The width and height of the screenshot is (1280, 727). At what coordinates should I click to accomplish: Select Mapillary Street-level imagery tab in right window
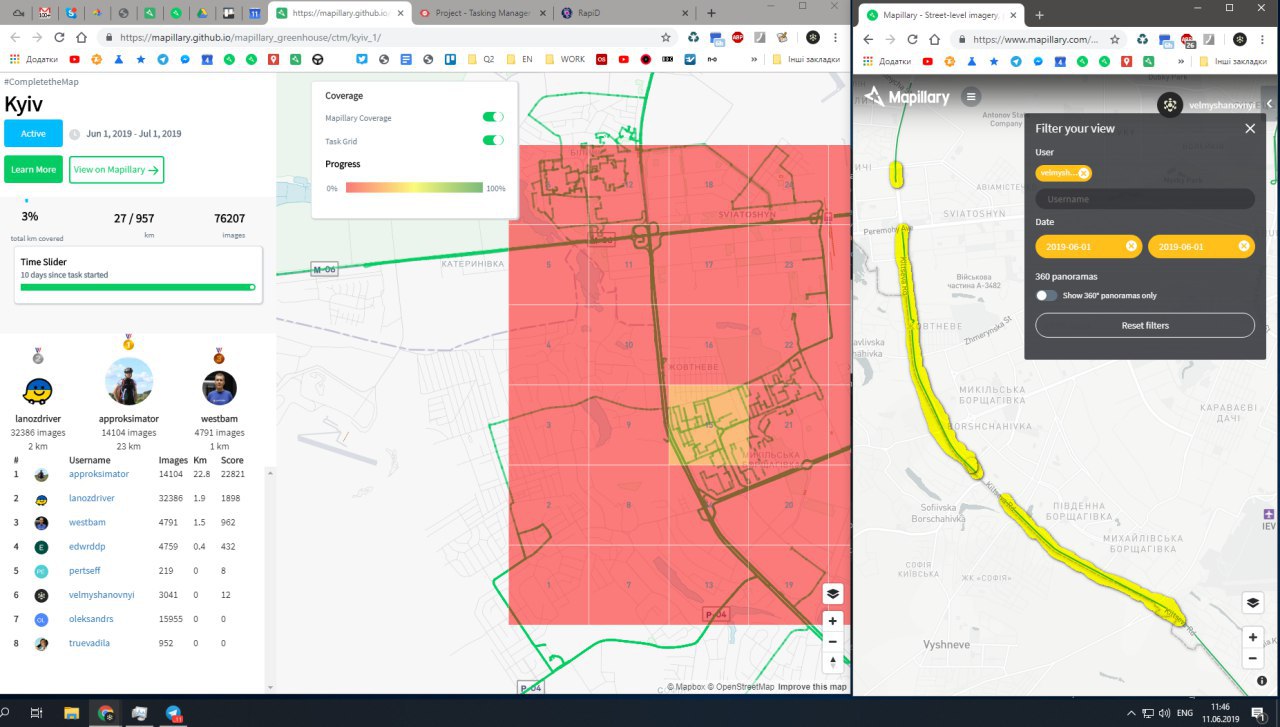(940, 15)
